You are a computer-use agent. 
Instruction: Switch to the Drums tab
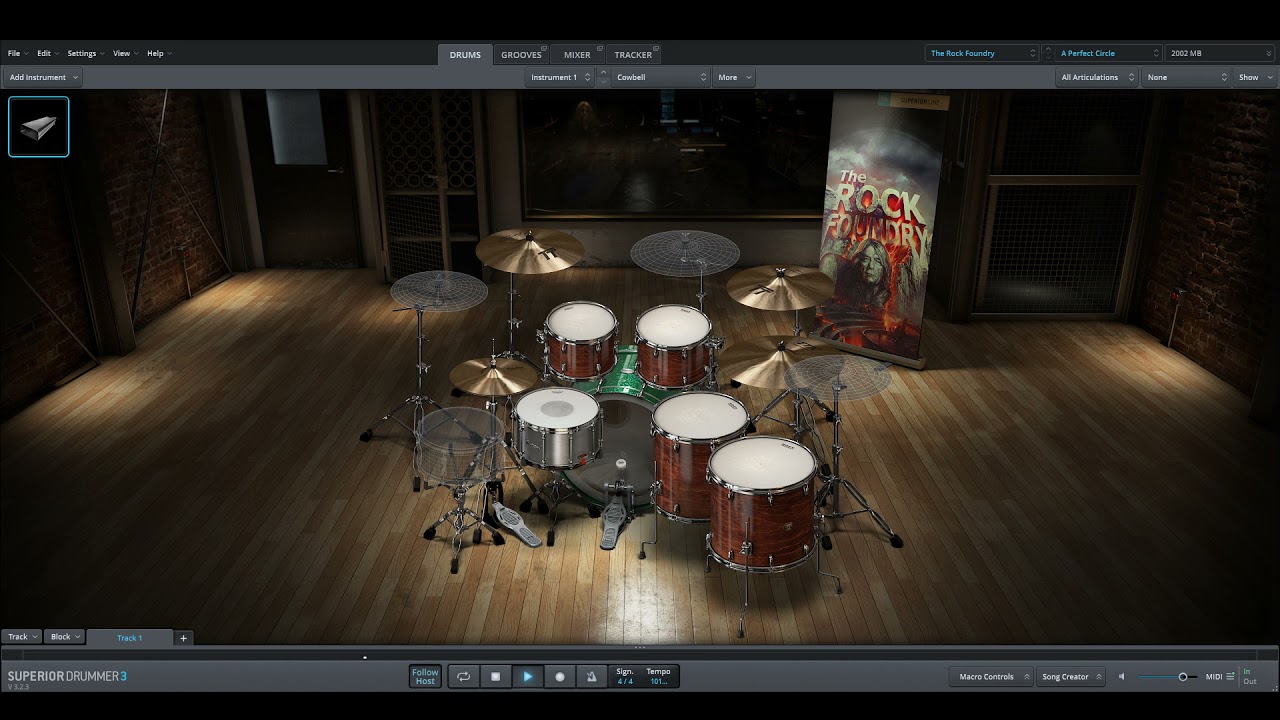click(x=465, y=55)
